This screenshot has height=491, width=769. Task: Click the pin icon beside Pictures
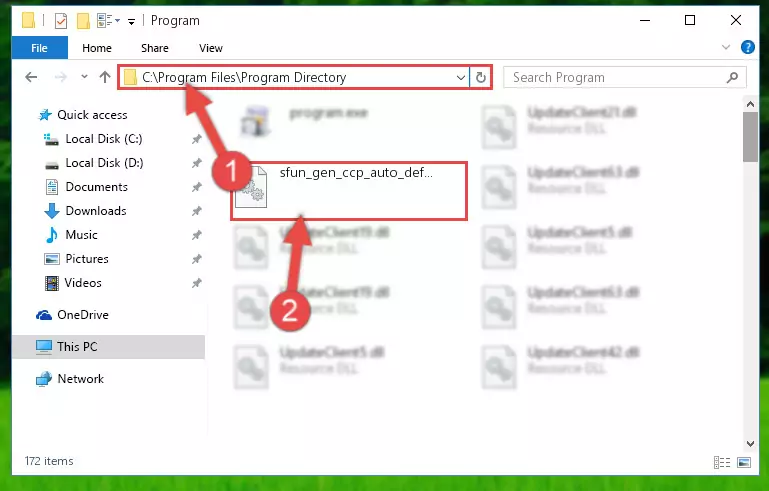click(197, 259)
